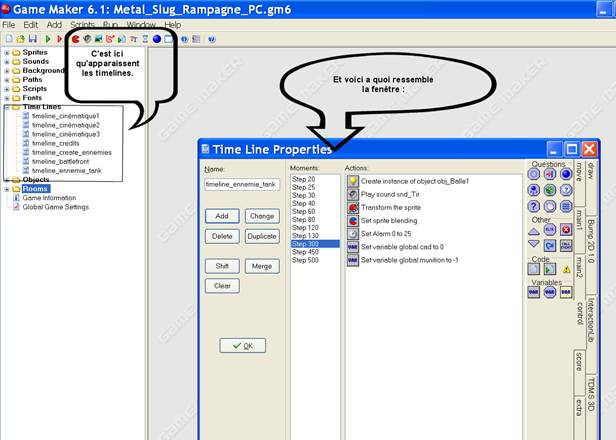This screenshot has width=616, height=440.
Task: Click the Save game floppy icon
Action: click(x=33, y=39)
